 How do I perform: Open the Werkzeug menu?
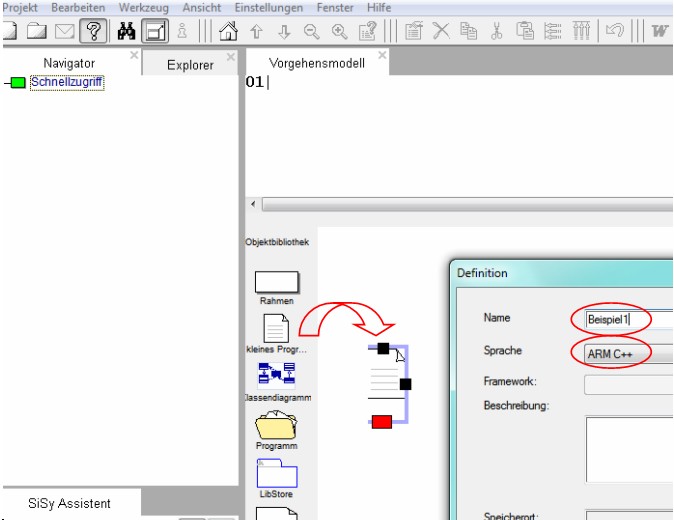[x=143, y=7]
